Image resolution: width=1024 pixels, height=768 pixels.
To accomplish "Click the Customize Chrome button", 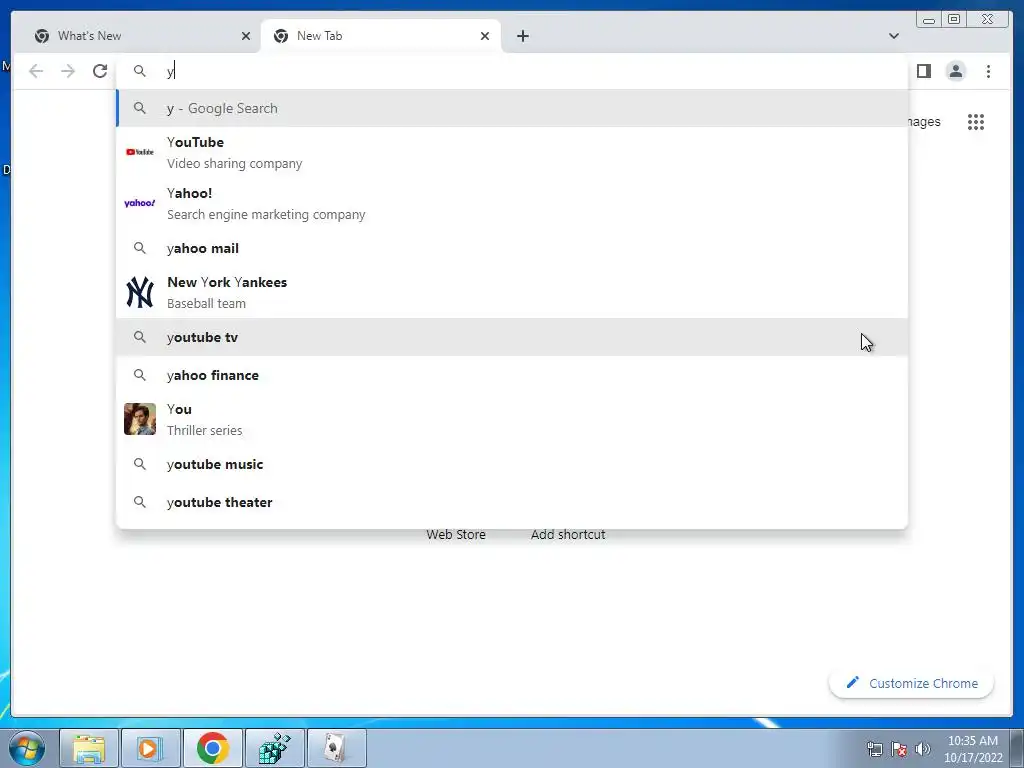I will click(911, 683).
